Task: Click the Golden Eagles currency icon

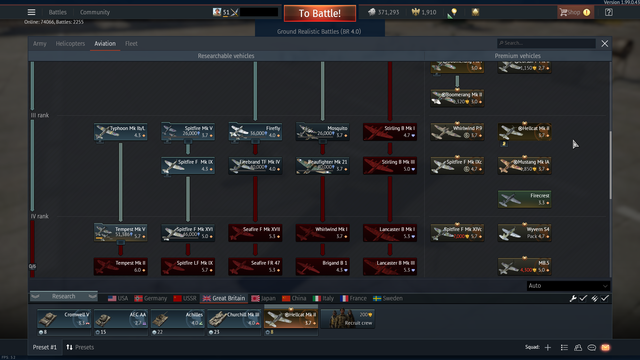Action: (x=416, y=12)
